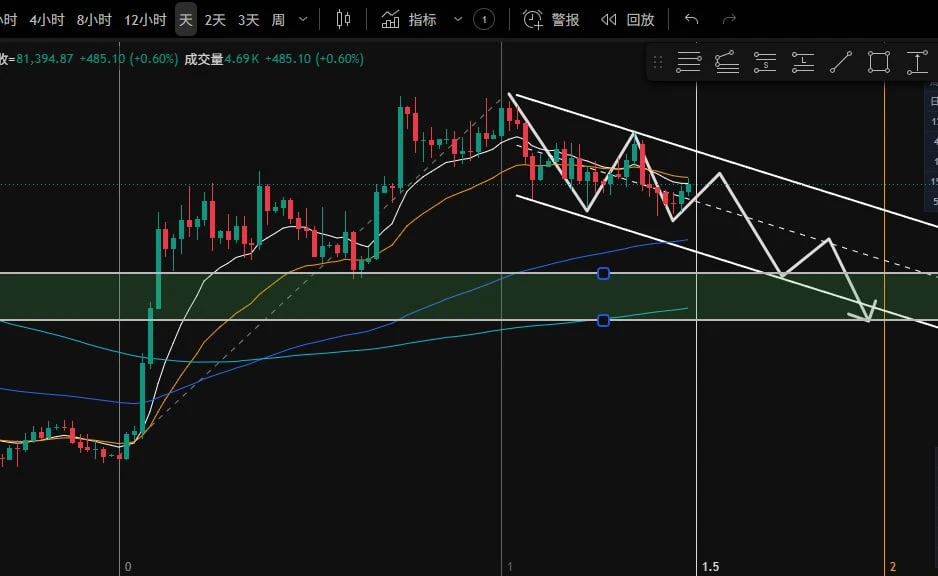Select the vertical price range tool
Viewport: 938px width, 576px height.
pyautogui.click(x=917, y=62)
